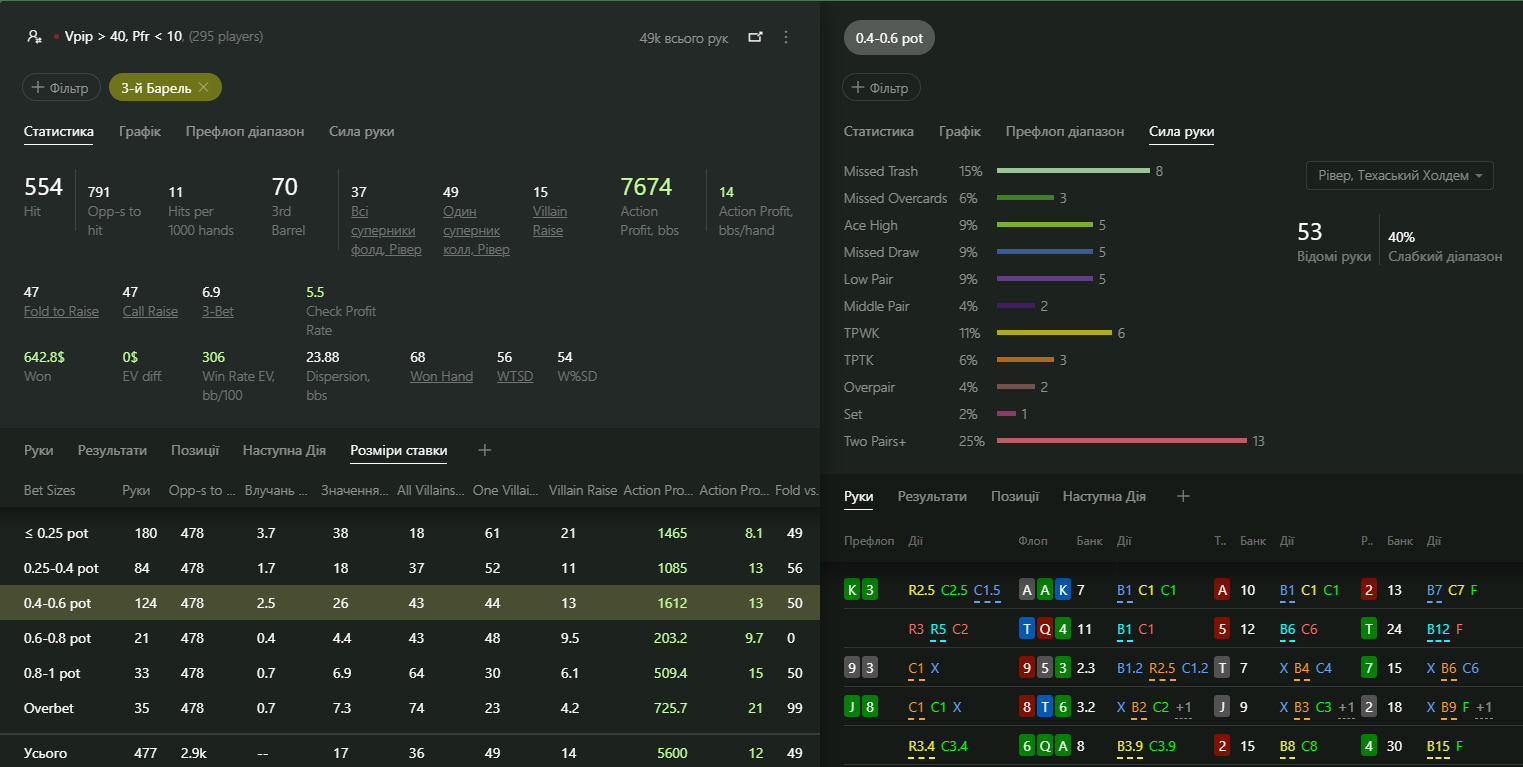The width and height of the screenshot is (1523, 767).
Task: Remove the 3-й Барель filter chip
Action: [x=204, y=88]
